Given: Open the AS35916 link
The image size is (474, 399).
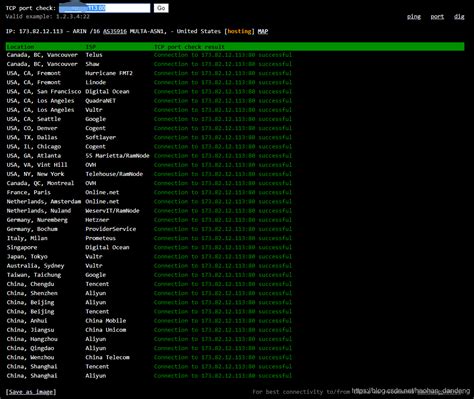Looking at the screenshot, I should [115, 31].
